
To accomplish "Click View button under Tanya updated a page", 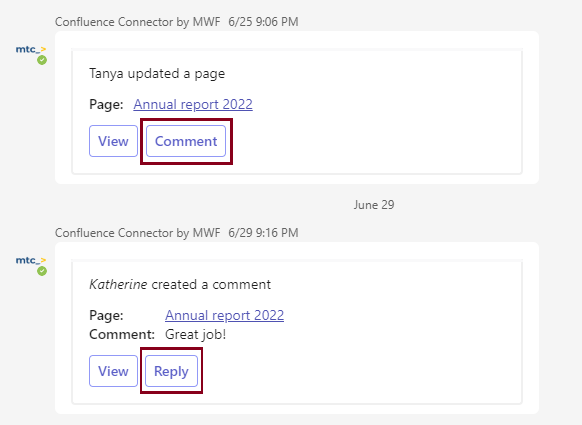I will pos(113,141).
